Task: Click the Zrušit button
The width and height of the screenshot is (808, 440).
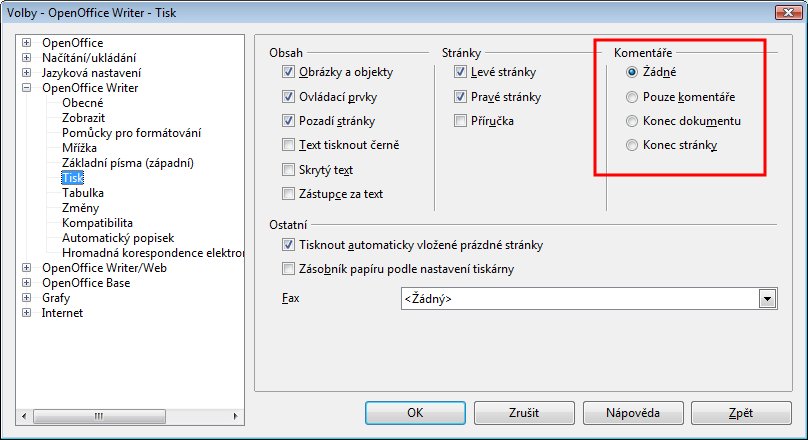Action: [524, 413]
